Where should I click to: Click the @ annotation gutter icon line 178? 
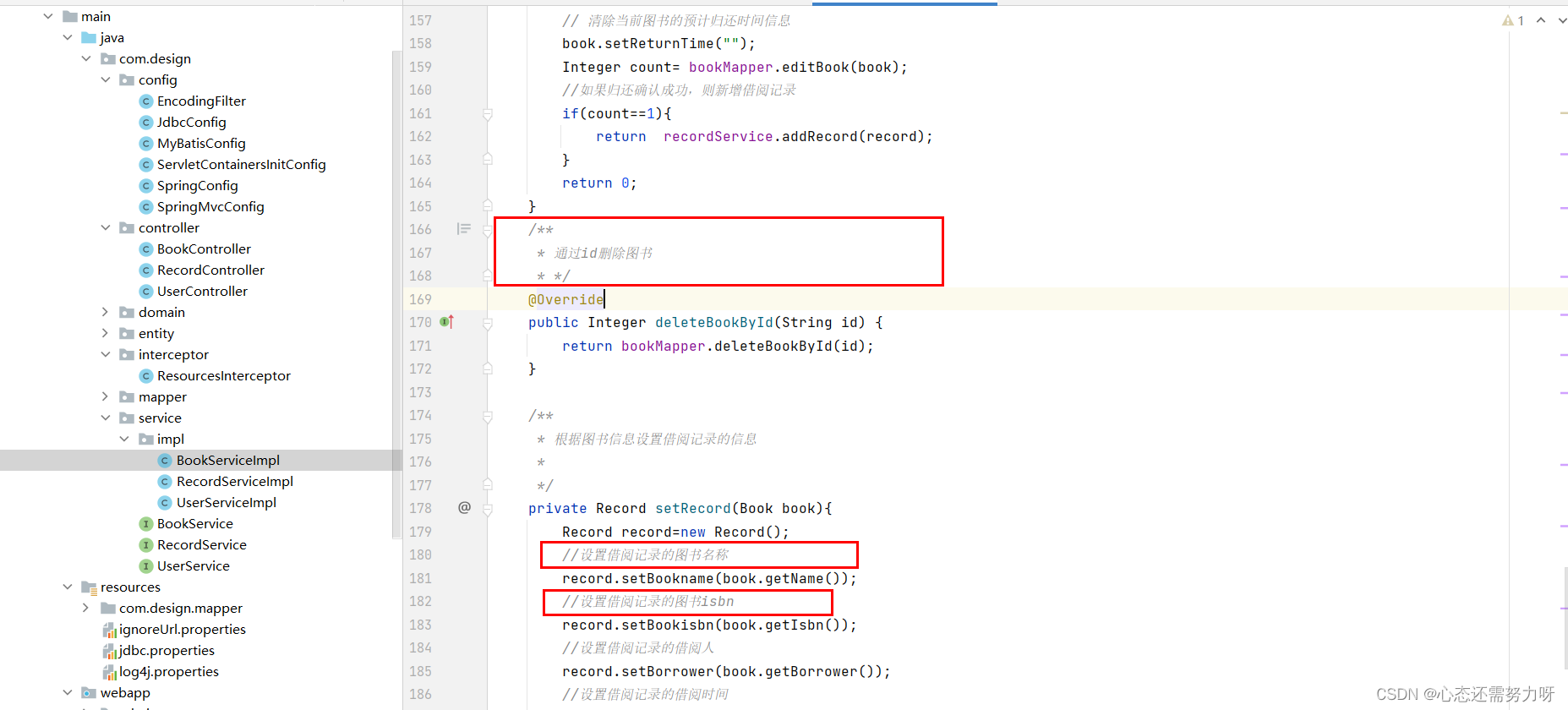pos(464,507)
